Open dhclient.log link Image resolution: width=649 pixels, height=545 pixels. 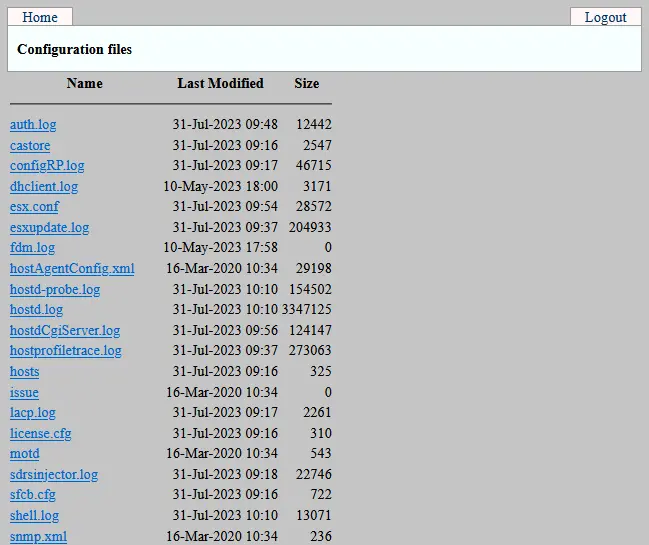44,187
